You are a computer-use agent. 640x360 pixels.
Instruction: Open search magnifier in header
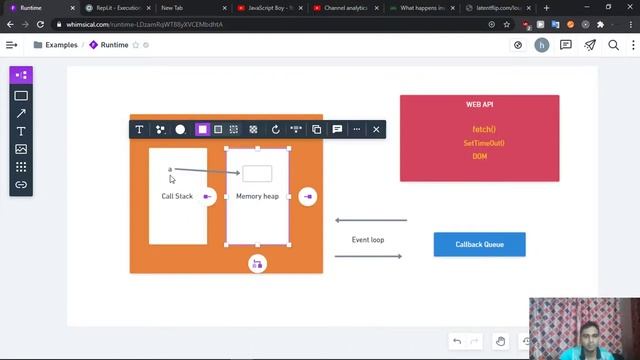pyautogui.click(x=613, y=45)
